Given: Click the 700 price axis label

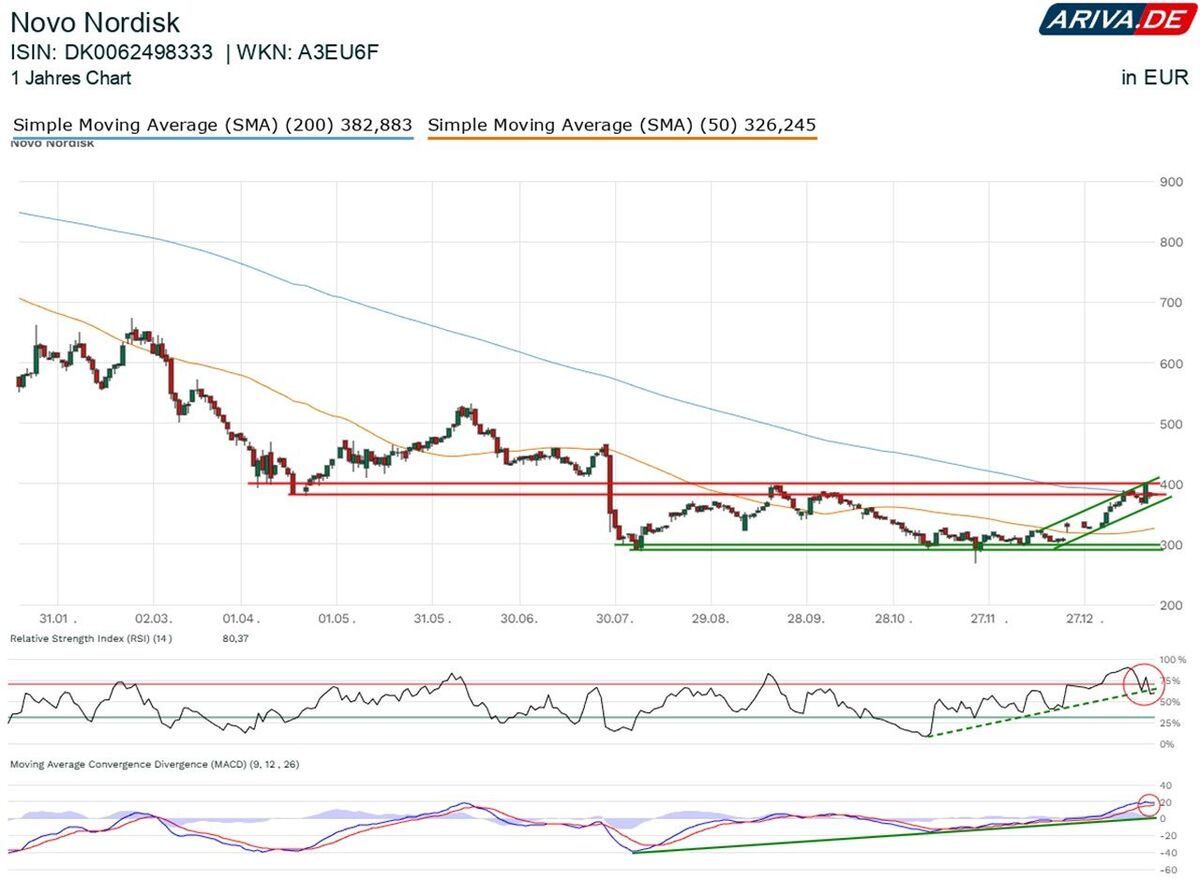Looking at the screenshot, I should point(1172,302).
